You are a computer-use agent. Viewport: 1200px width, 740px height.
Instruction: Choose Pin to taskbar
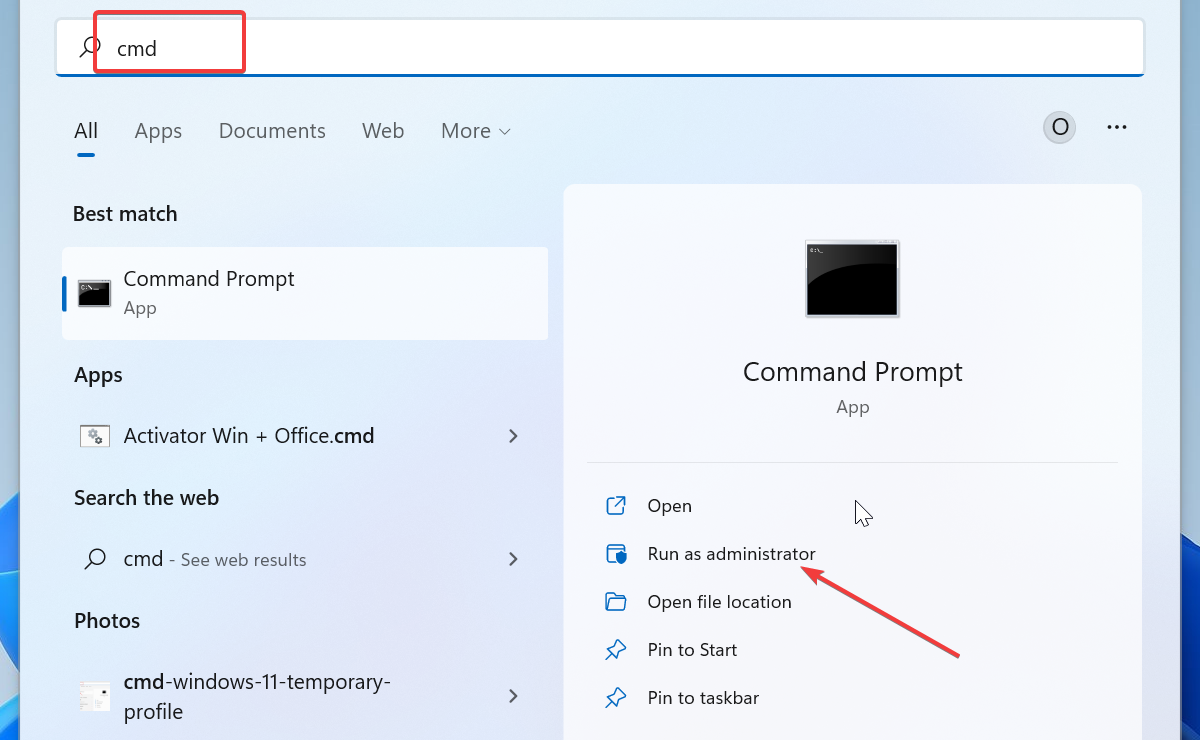point(703,698)
